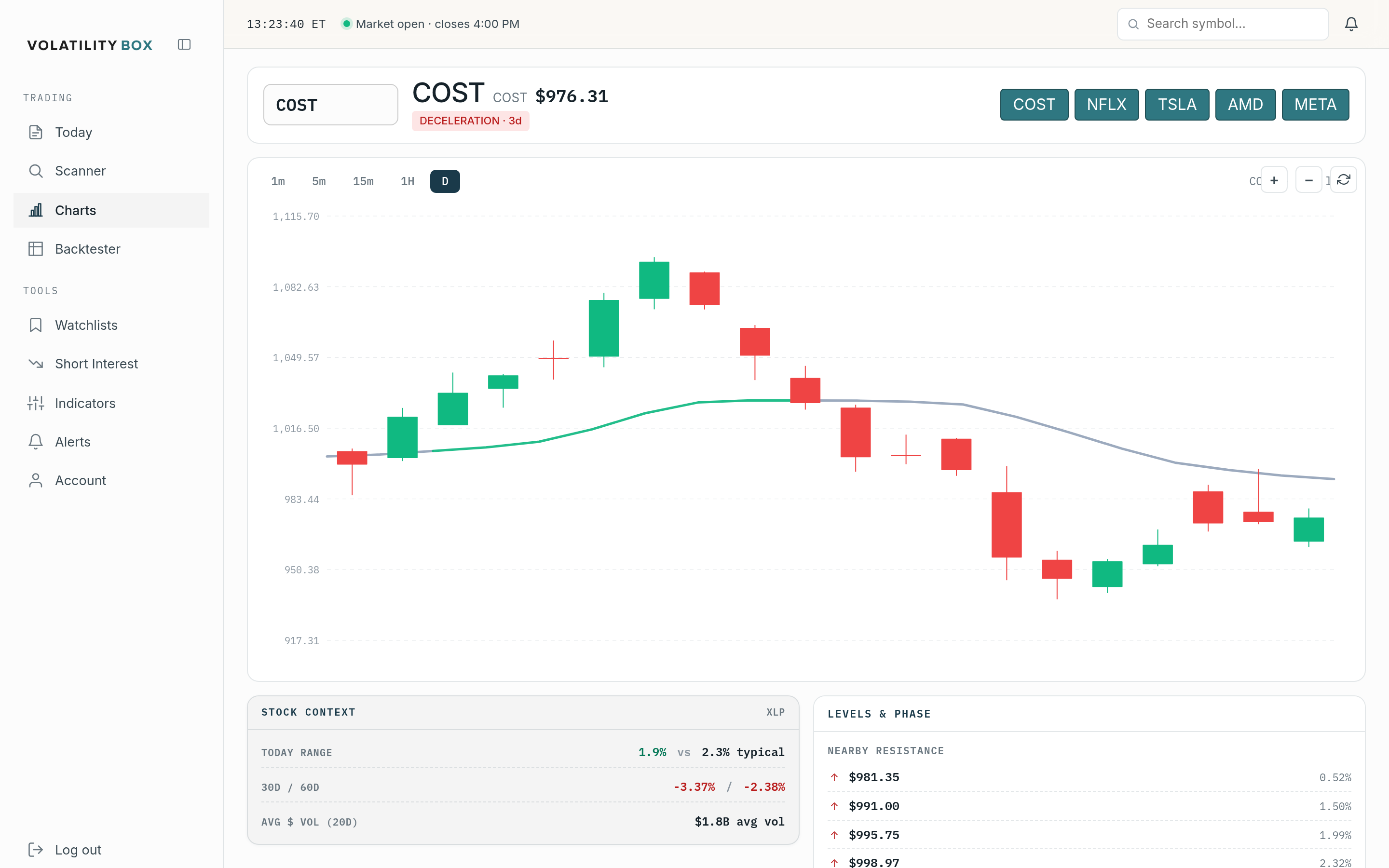Click the 1,082.63 axis label
Image resolution: width=1389 pixels, height=868 pixels.
click(296, 287)
